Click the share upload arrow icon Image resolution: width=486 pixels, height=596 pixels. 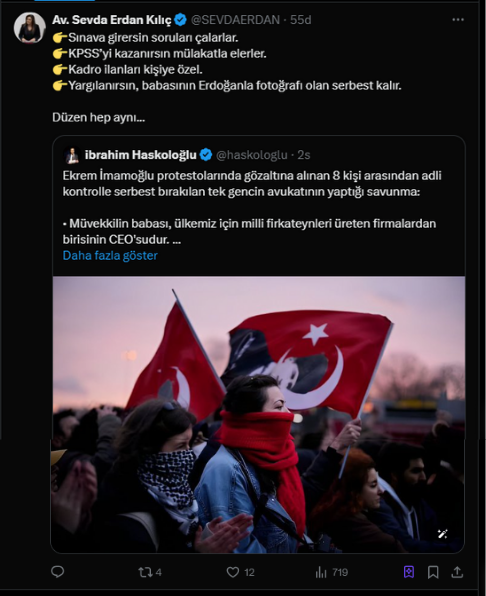click(x=457, y=572)
